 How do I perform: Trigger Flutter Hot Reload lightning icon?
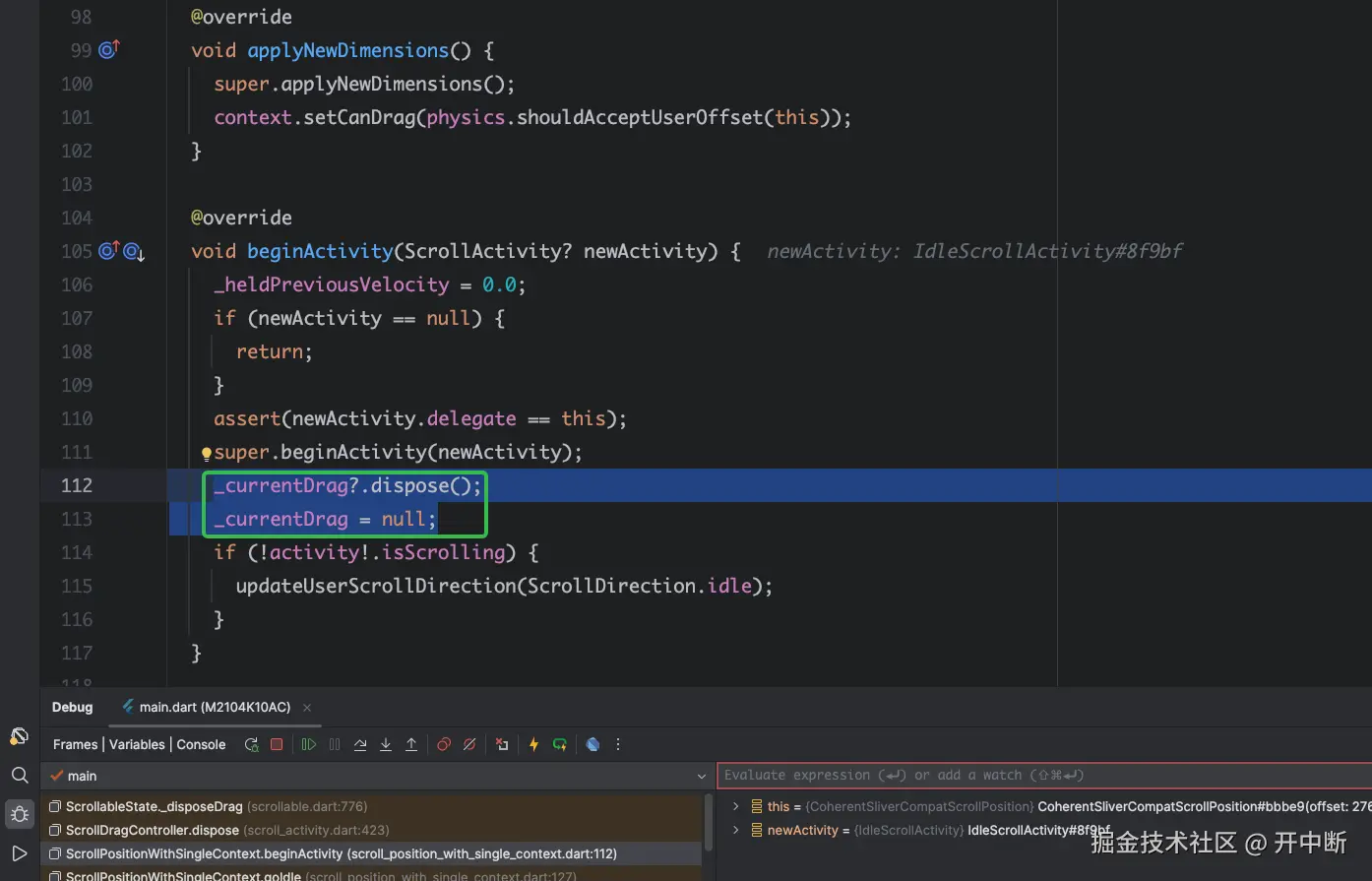533,745
